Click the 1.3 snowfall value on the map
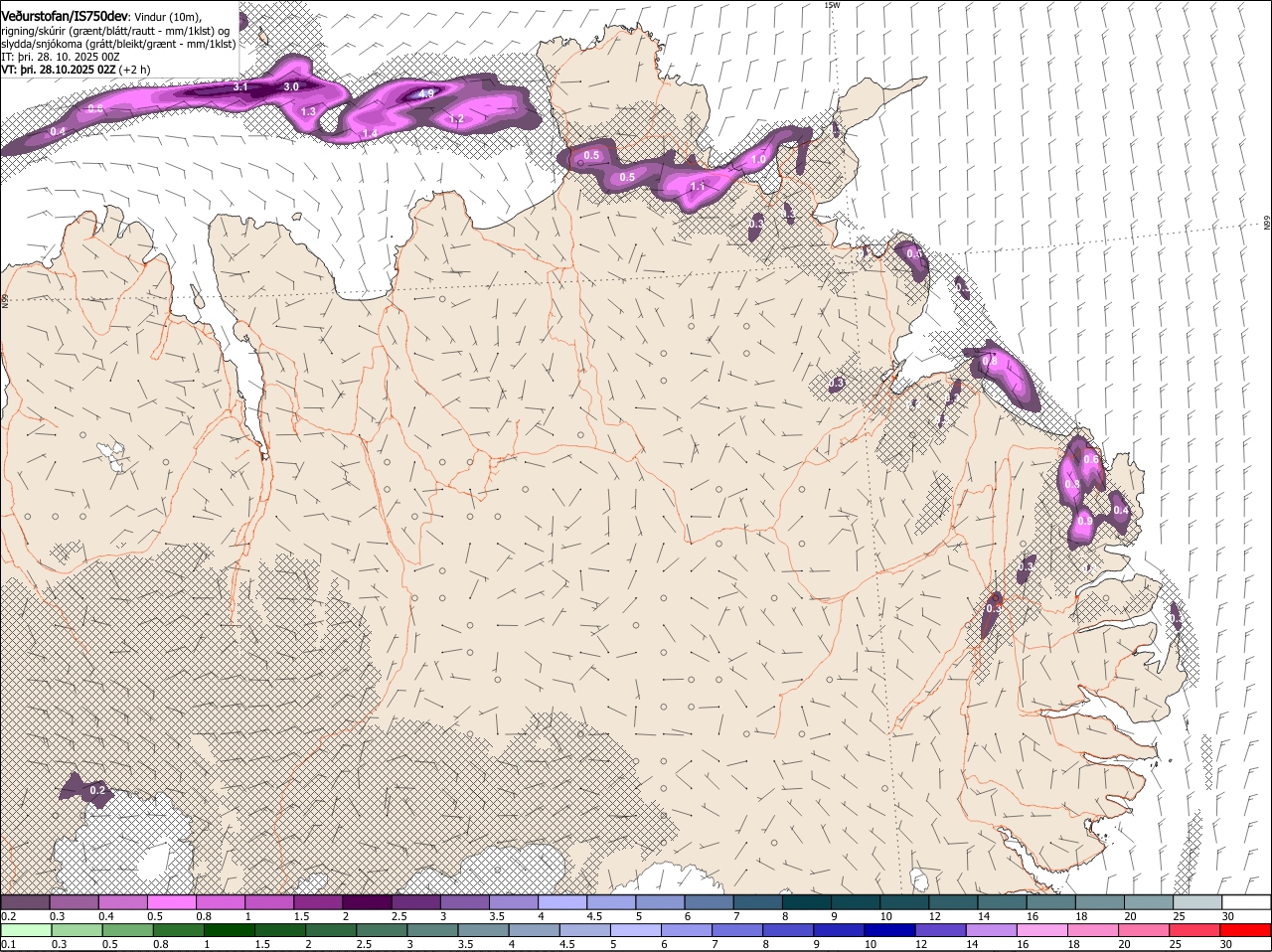The height and width of the screenshot is (952, 1272). (x=308, y=112)
